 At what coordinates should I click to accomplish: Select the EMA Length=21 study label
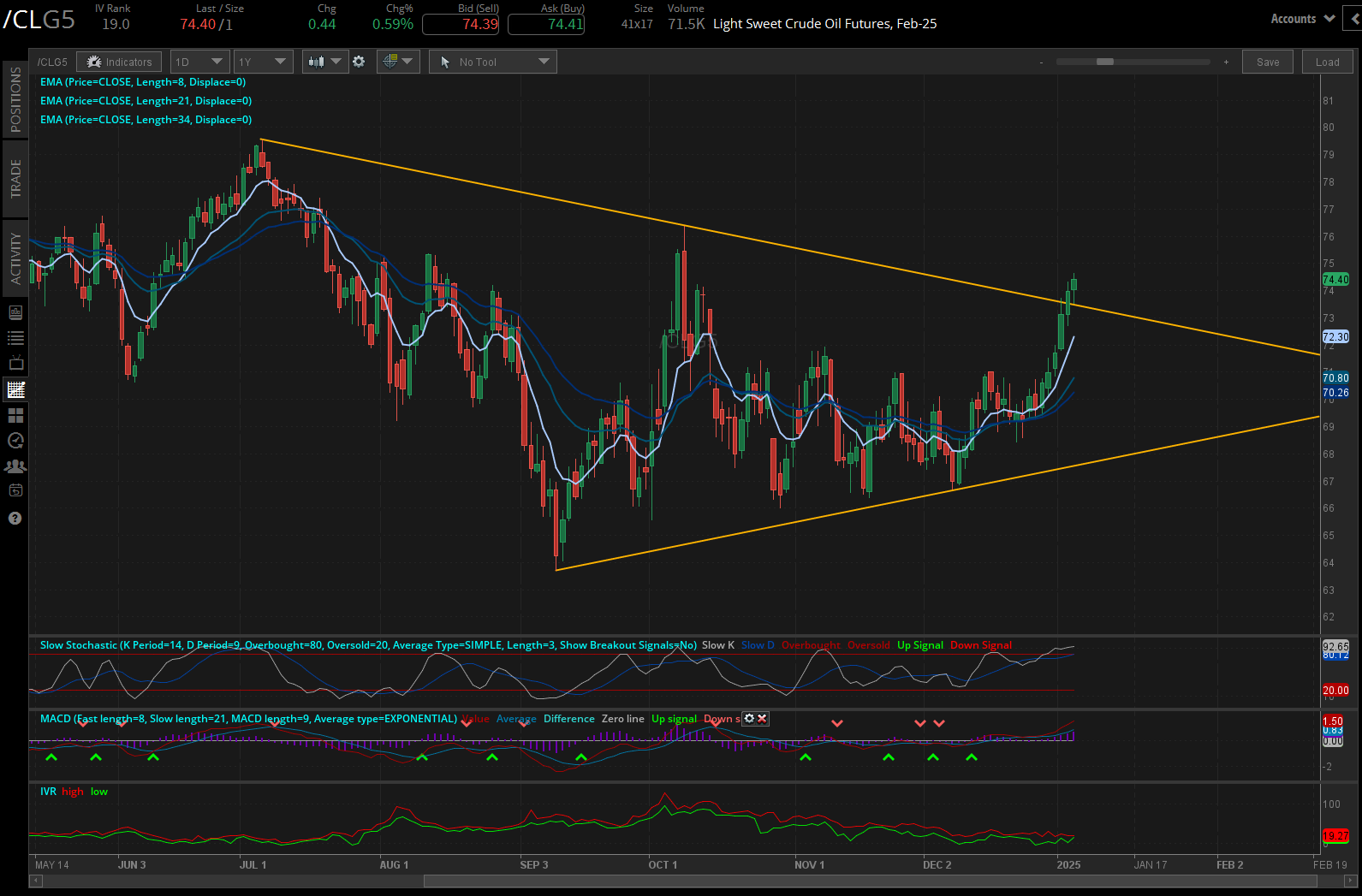tap(146, 101)
